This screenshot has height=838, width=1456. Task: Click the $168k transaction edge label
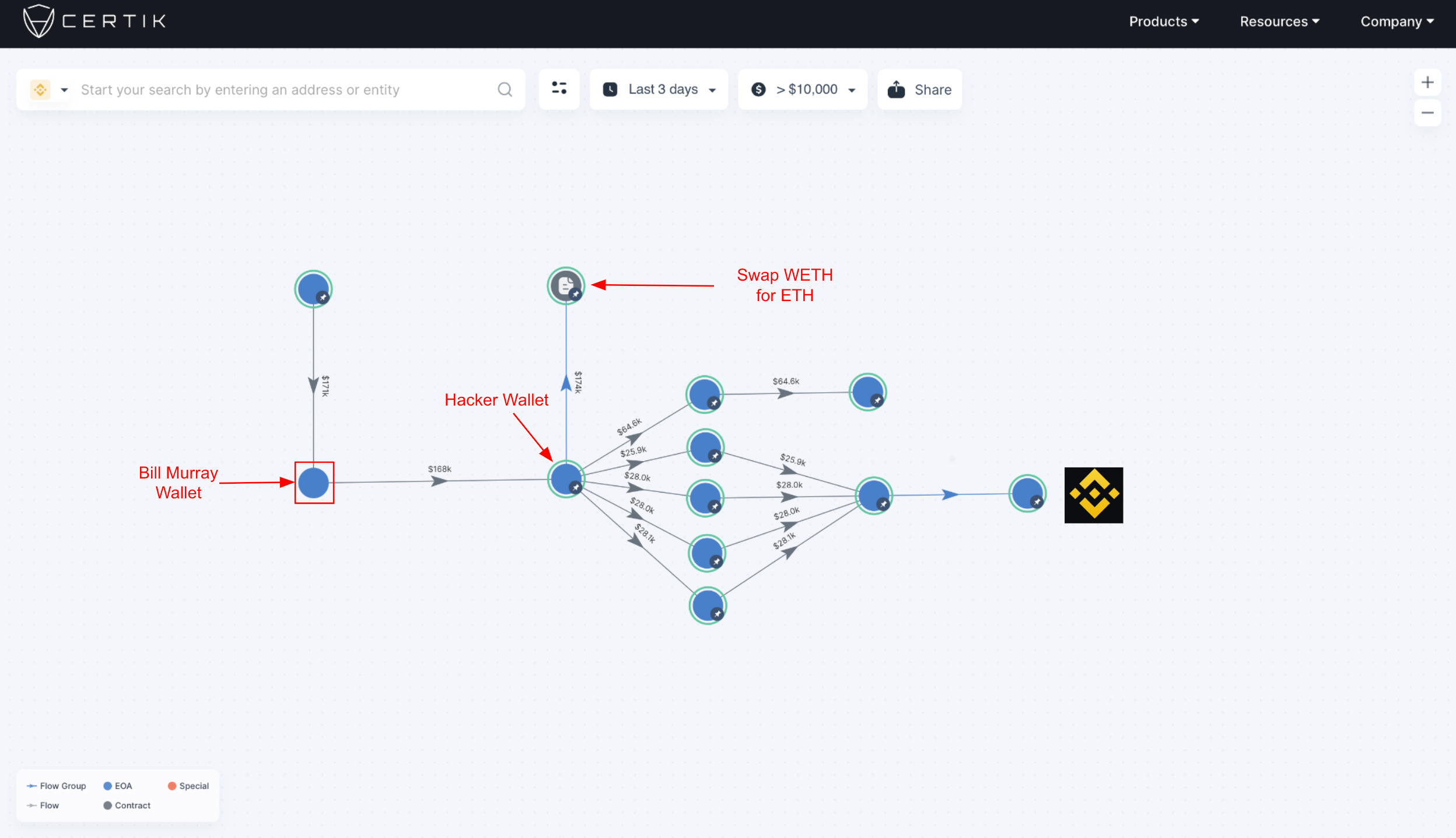(x=439, y=469)
